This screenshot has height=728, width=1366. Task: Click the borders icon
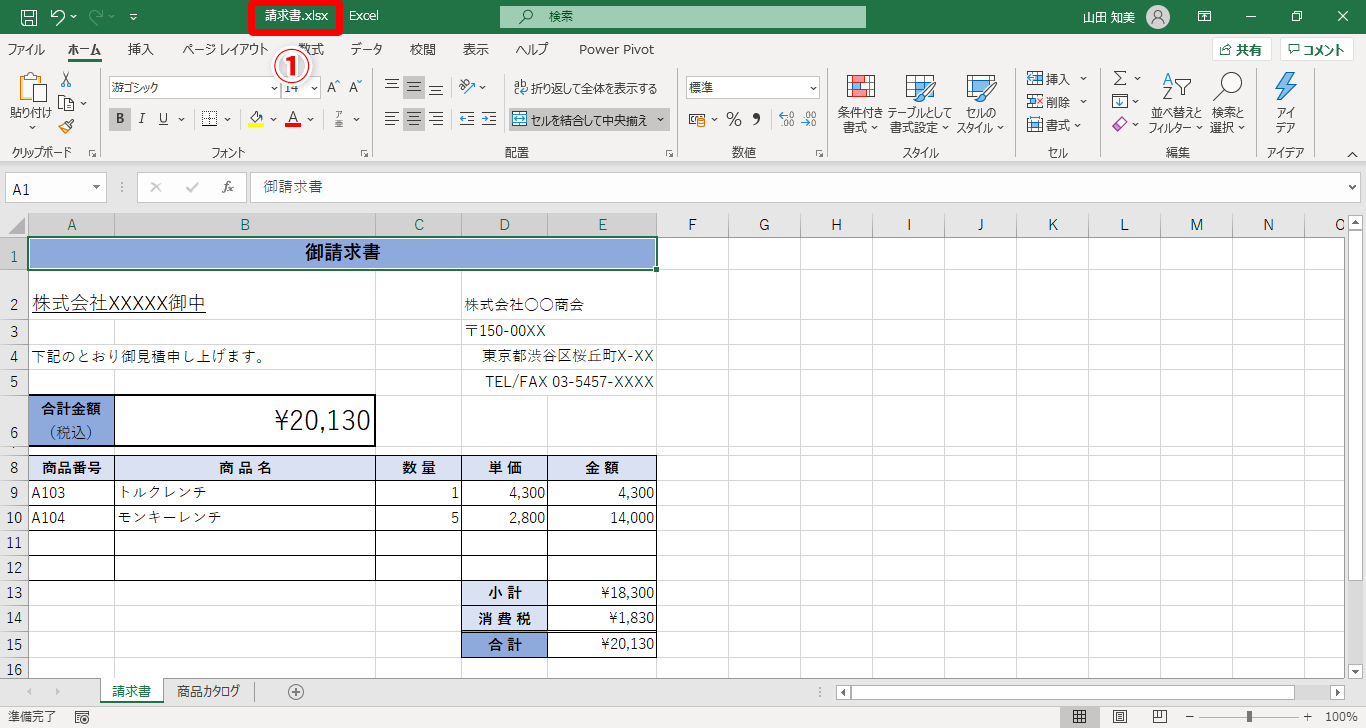pos(209,120)
